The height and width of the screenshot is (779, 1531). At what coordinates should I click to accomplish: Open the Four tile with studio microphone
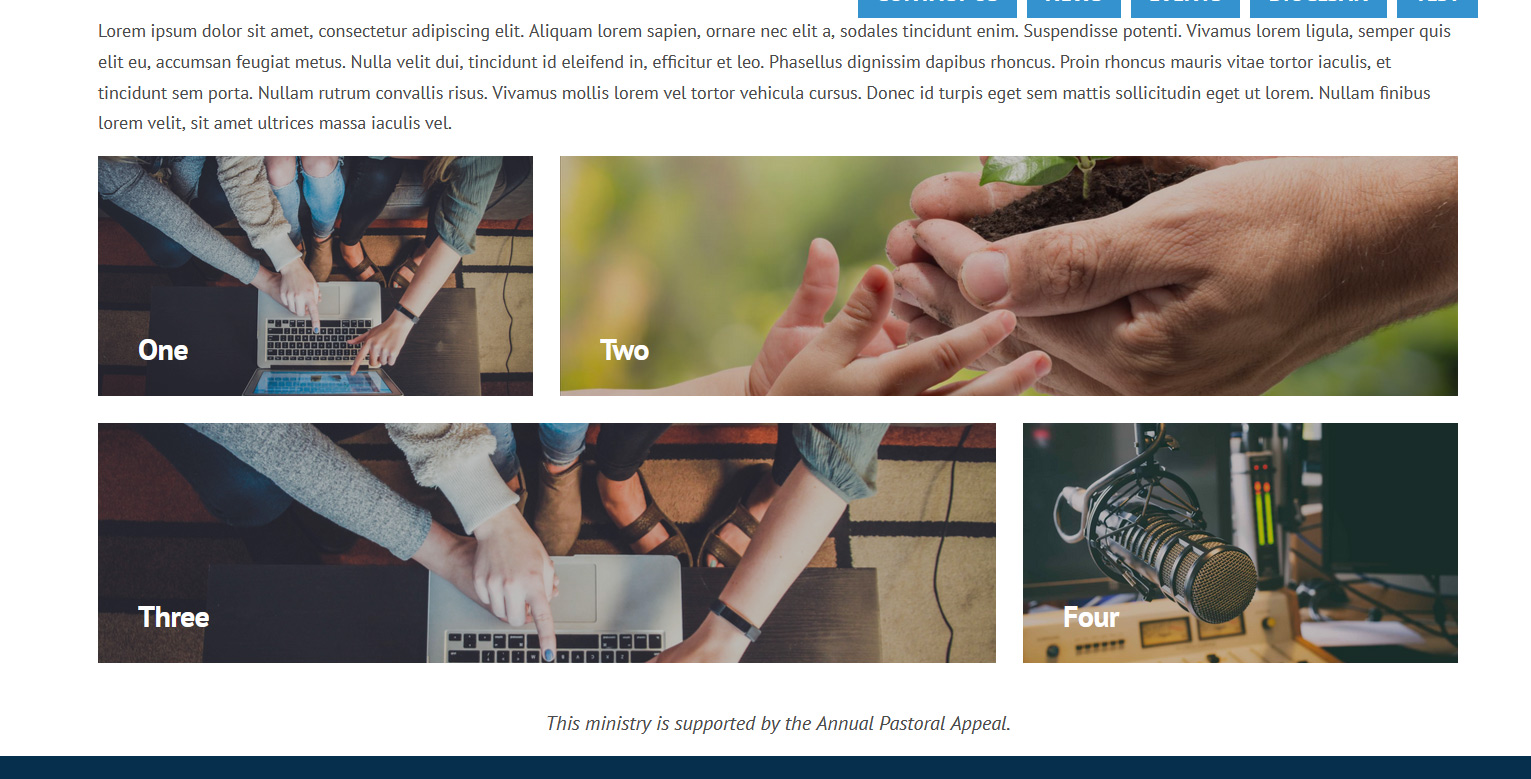1240,543
